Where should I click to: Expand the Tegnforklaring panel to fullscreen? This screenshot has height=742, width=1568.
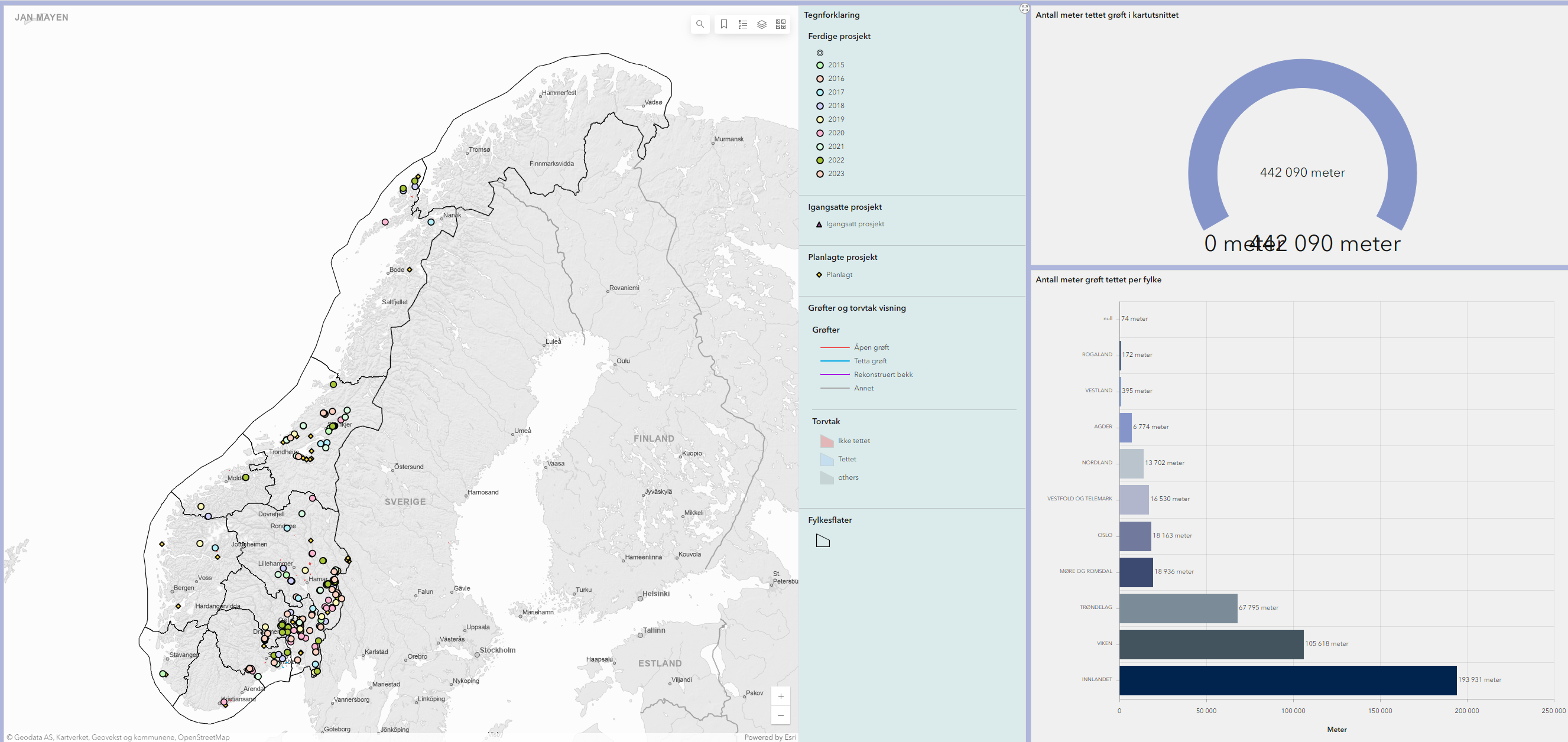coord(1024,8)
